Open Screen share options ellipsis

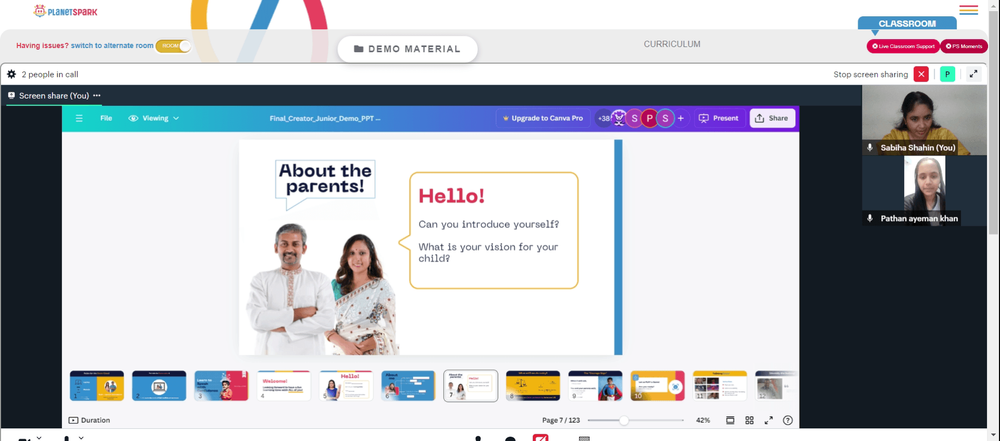tap(96, 96)
